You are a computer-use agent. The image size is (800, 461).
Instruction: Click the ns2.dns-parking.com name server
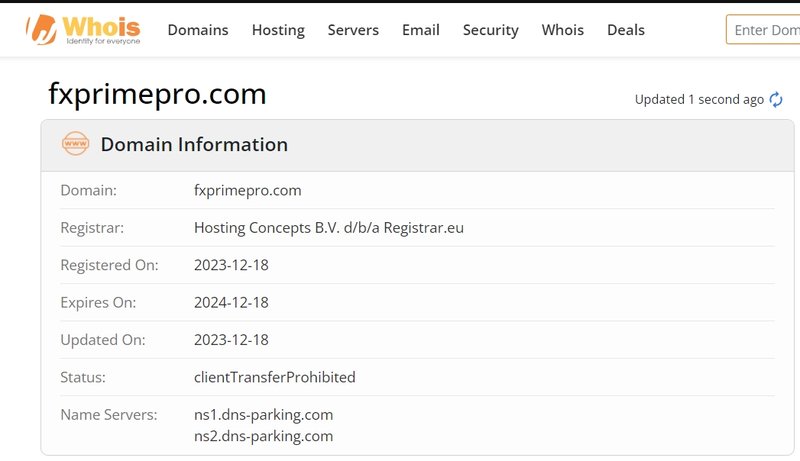[263, 437]
